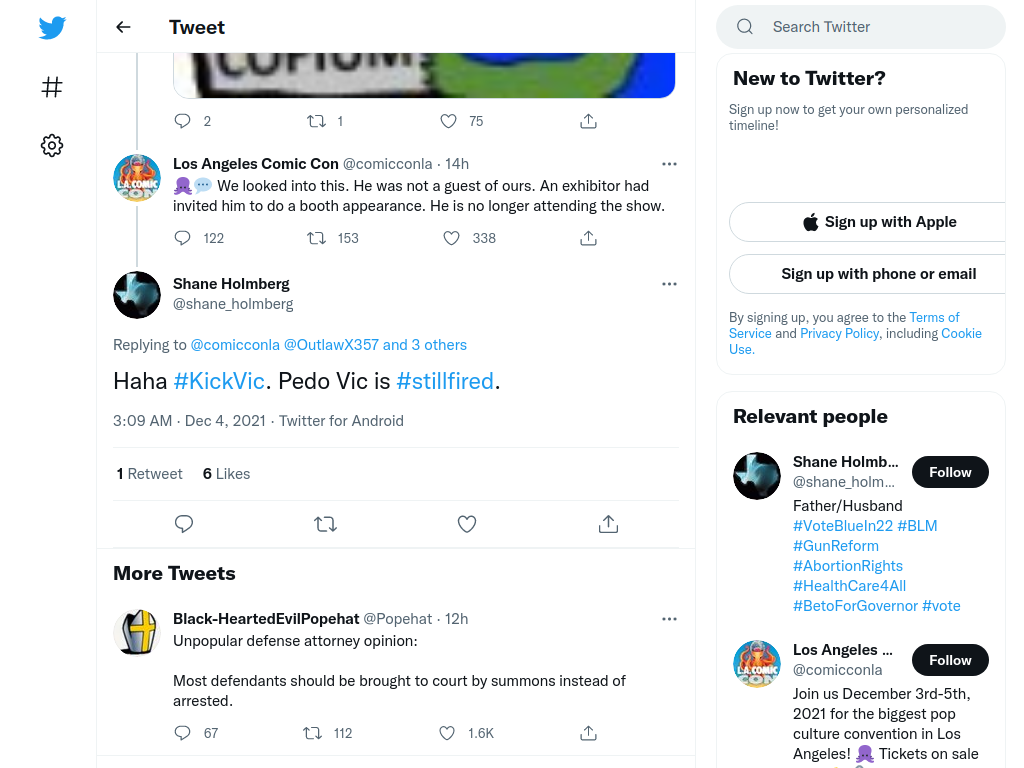This screenshot has width=1024, height=768.
Task: Focus the Search Twitter field
Action: (861, 27)
